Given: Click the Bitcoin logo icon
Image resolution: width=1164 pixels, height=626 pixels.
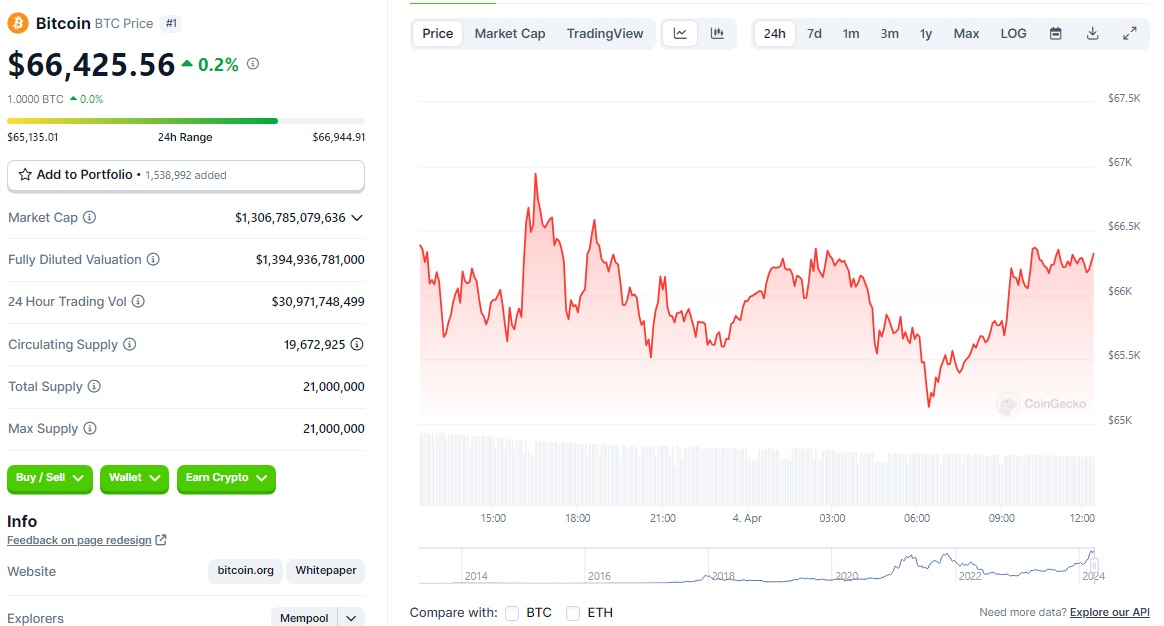Looking at the screenshot, I should 18,23.
